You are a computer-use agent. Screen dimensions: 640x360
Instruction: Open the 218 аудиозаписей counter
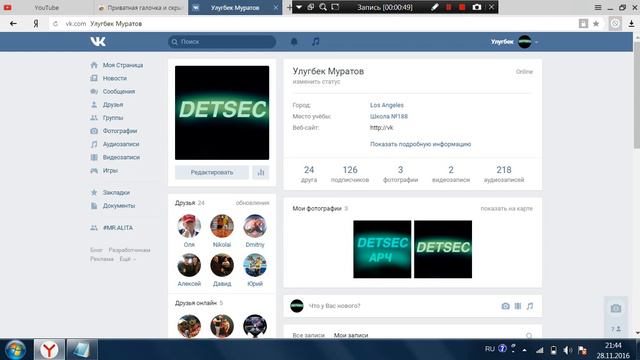[x=504, y=174]
